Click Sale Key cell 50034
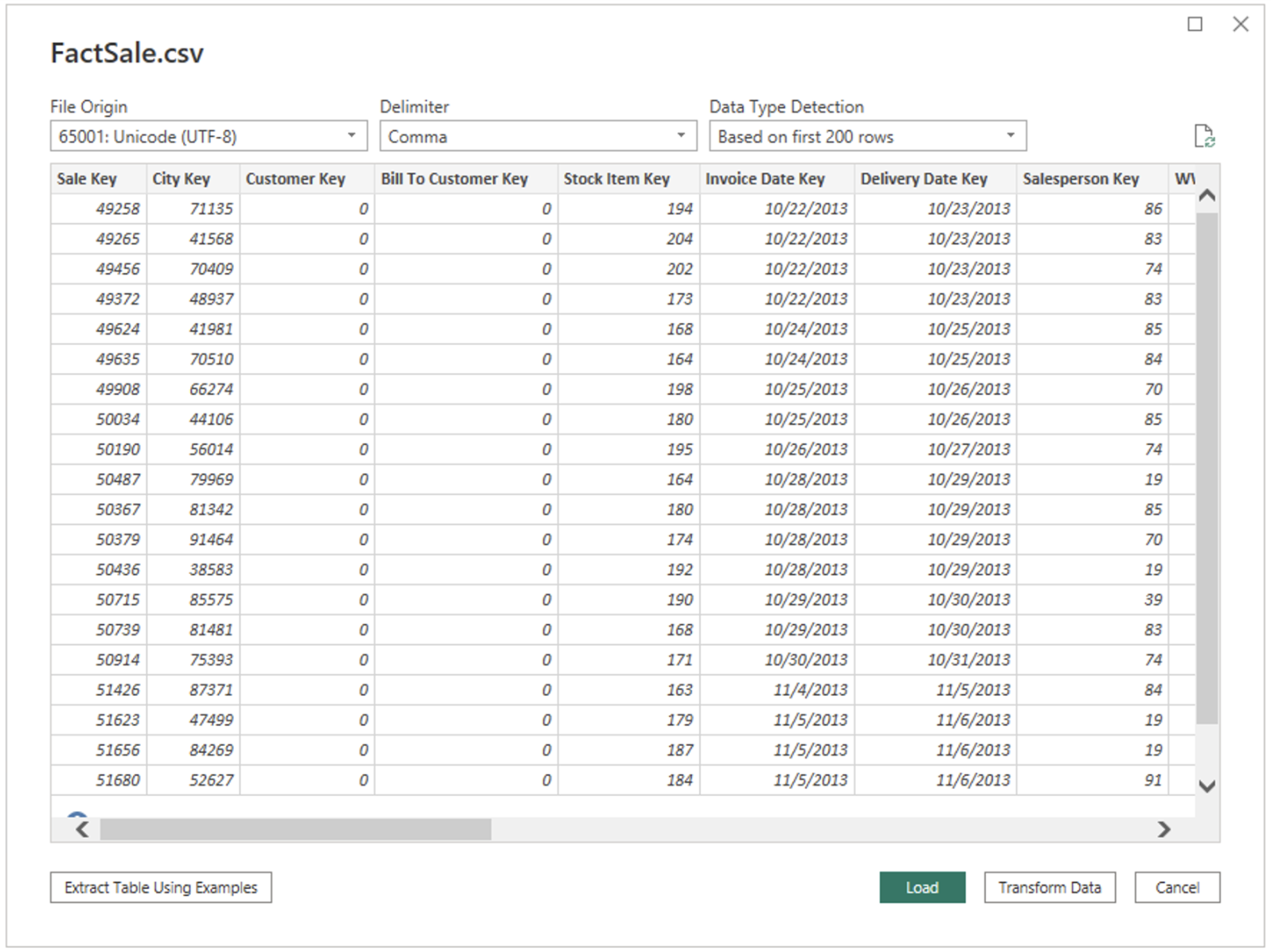1271x952 pixels. [x=99, y=419]
